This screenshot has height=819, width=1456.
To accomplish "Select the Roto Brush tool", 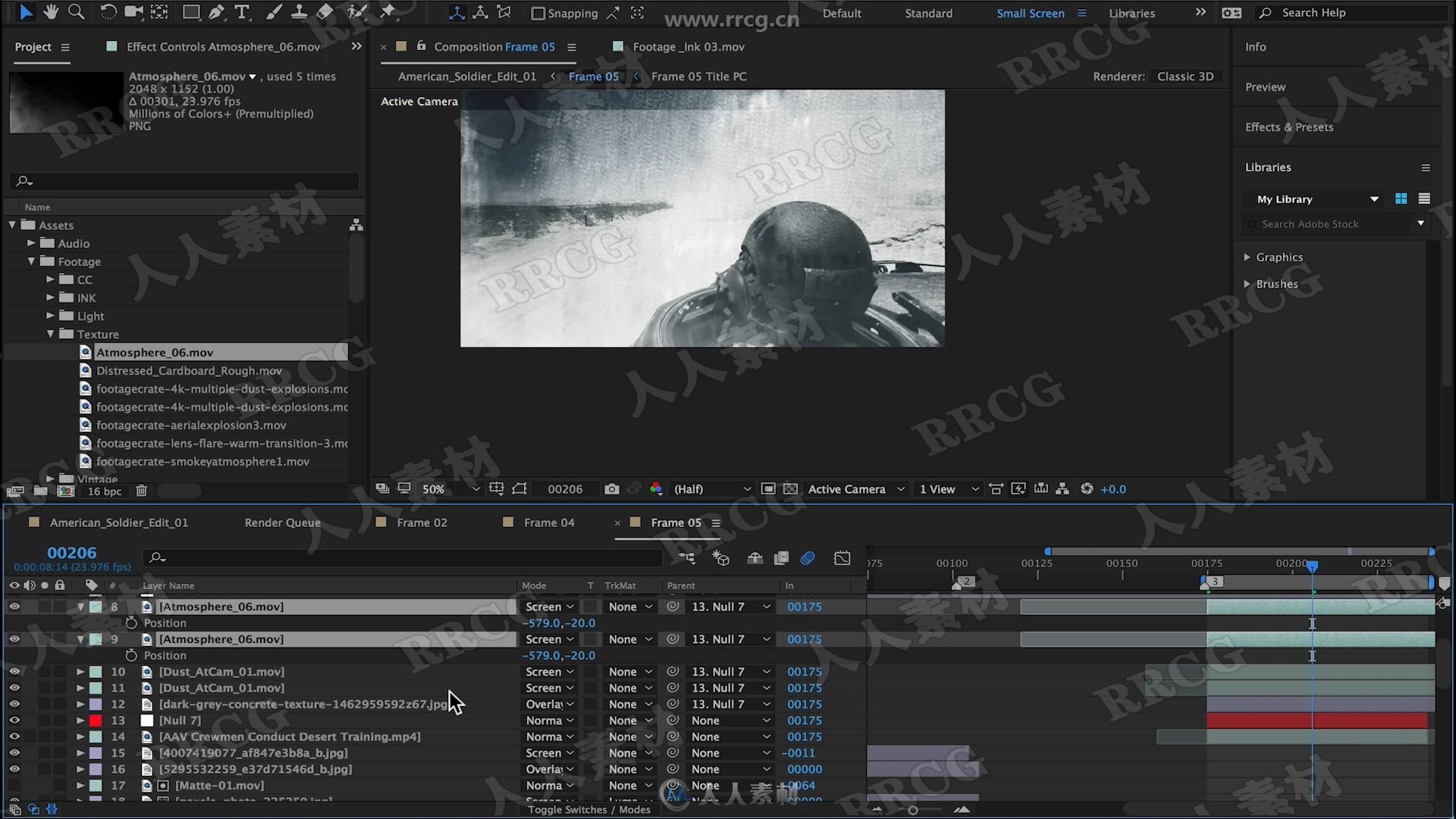I will click(356, 11).
